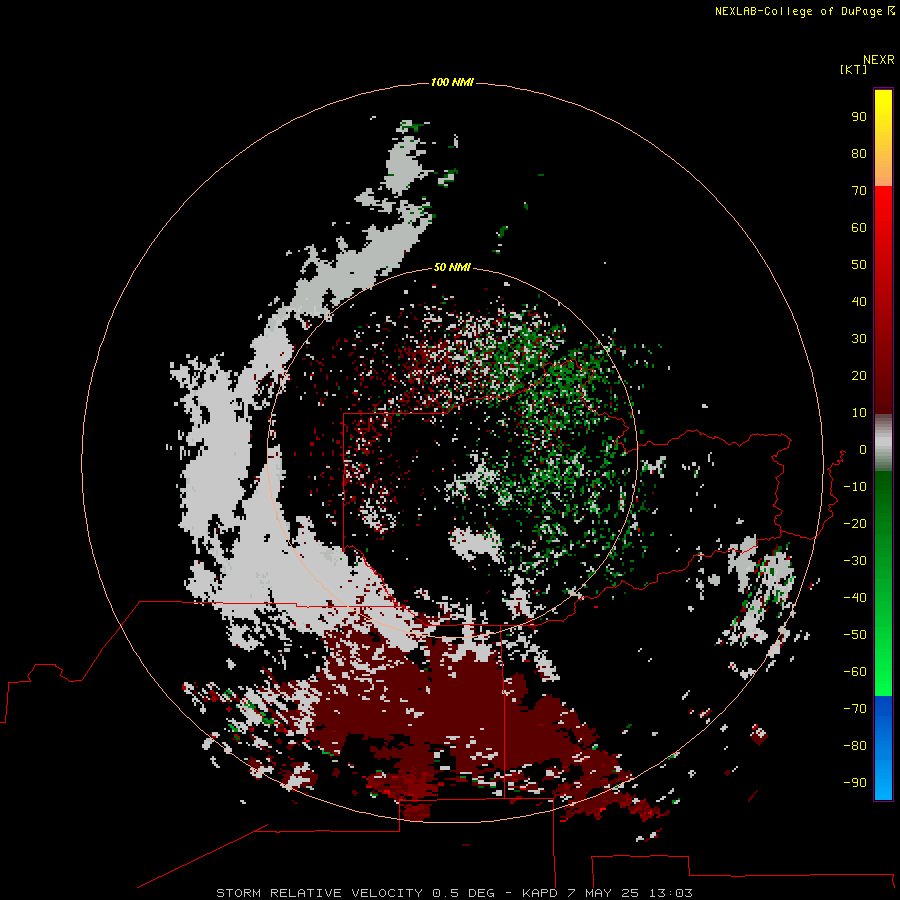The image size is (900, 900).
Task: Click the -50 value on the velocity scale
Action: pyautogui.click(x=855, y=635)
